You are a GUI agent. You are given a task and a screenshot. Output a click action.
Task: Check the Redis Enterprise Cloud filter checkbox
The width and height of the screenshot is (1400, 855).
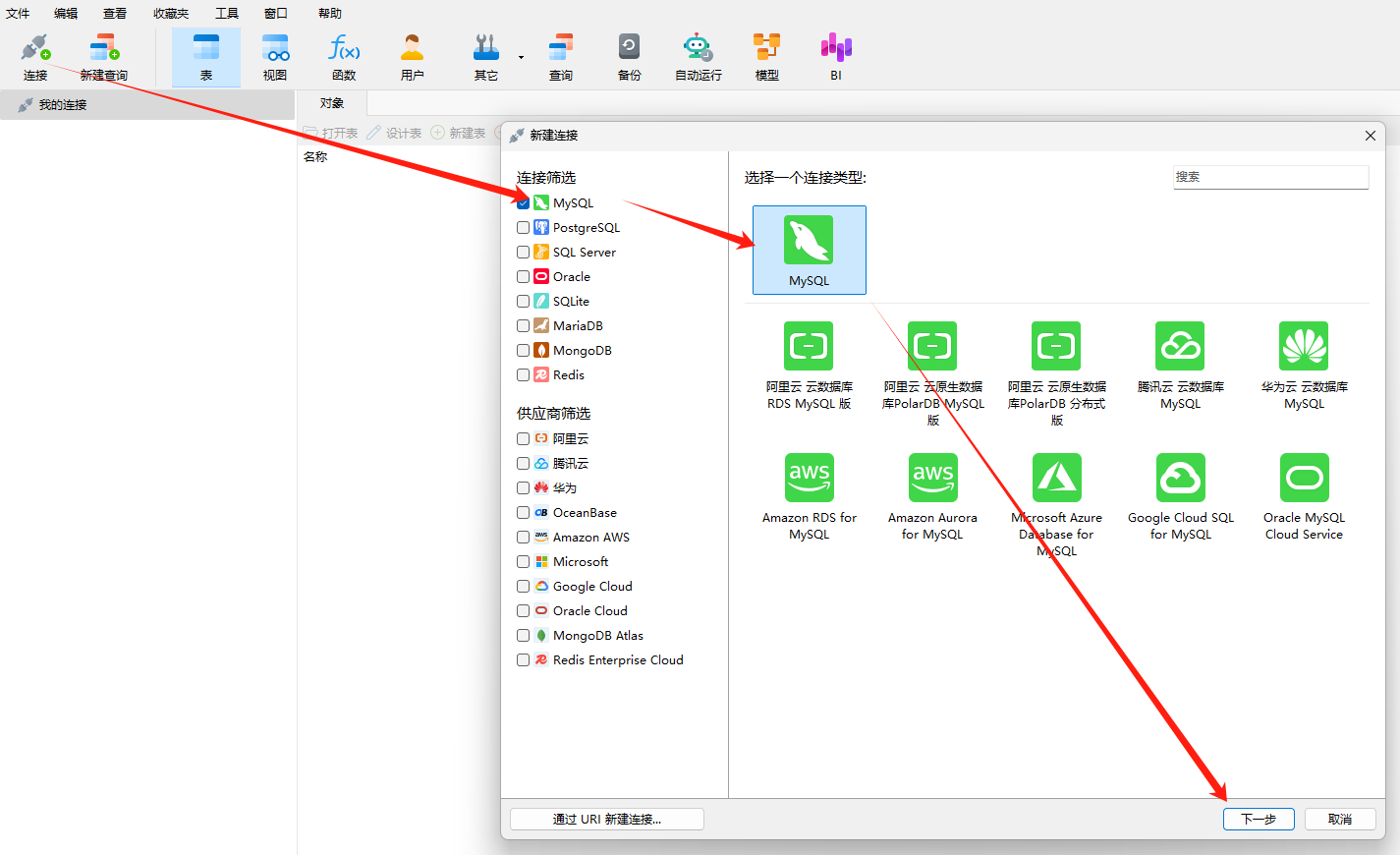tap(524, 660)
